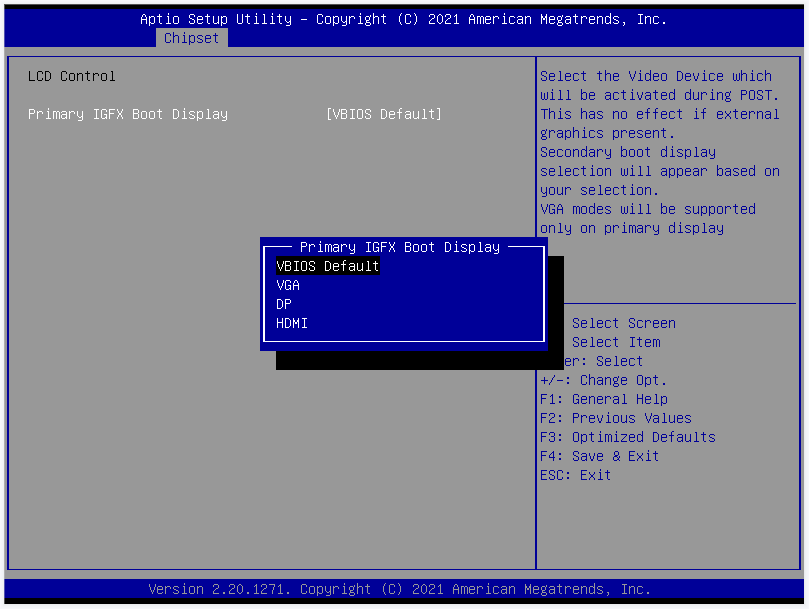Select VBIOS Default in the popup list
The image size is (809, 609).
[x=327, y=266]
